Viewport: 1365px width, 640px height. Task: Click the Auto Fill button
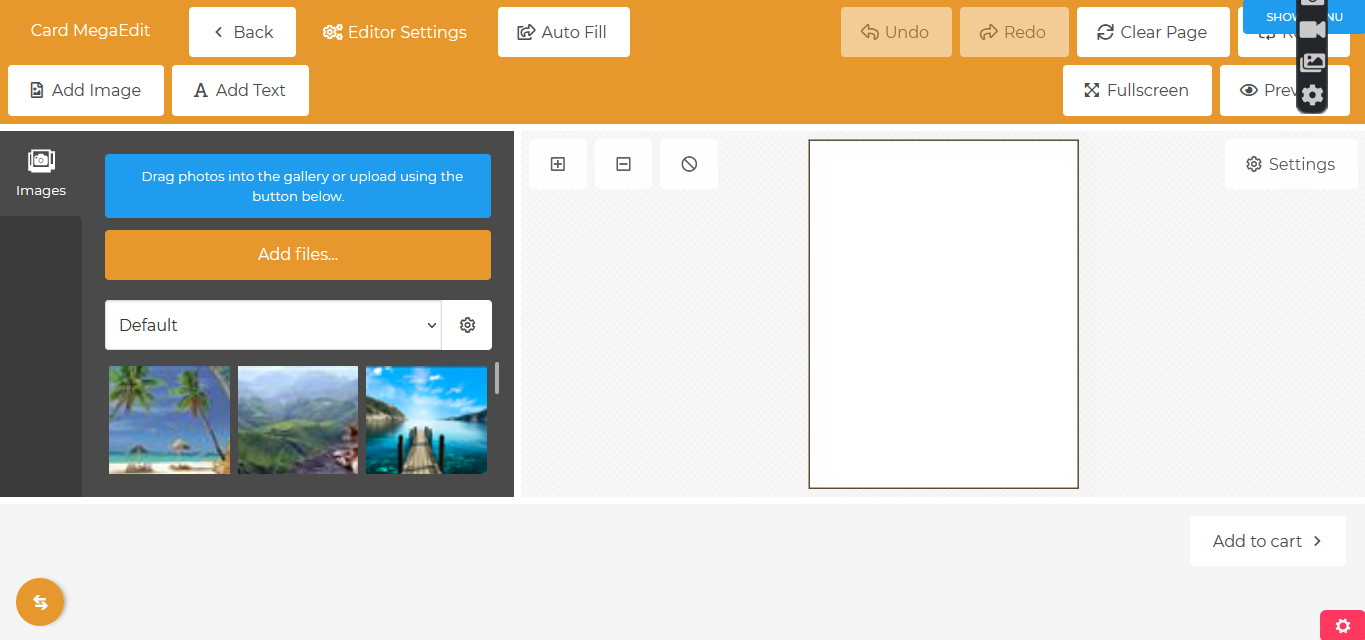[x=563, y=32]
